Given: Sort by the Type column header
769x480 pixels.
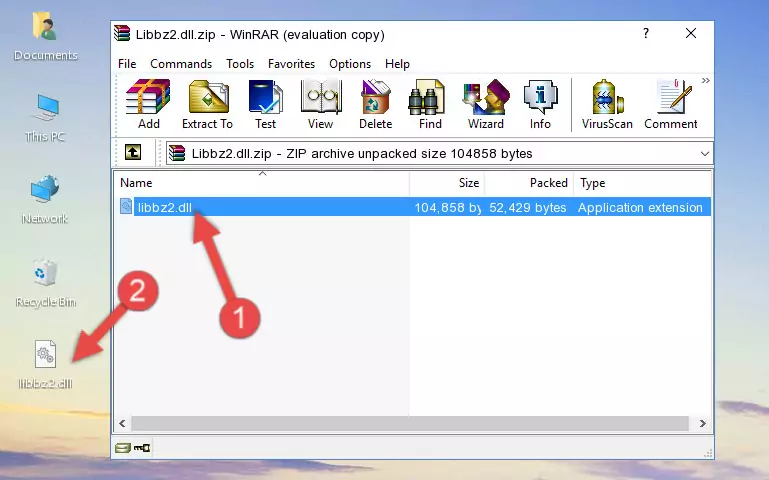Looking at the screenshot, I should coord(642,183).
